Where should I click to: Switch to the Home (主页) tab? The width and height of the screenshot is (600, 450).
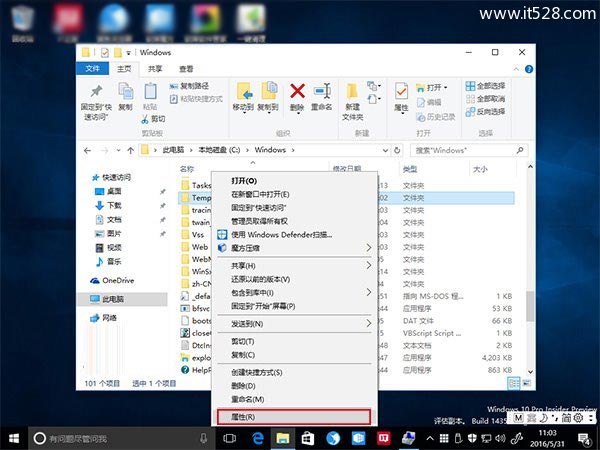pos(124,68)
